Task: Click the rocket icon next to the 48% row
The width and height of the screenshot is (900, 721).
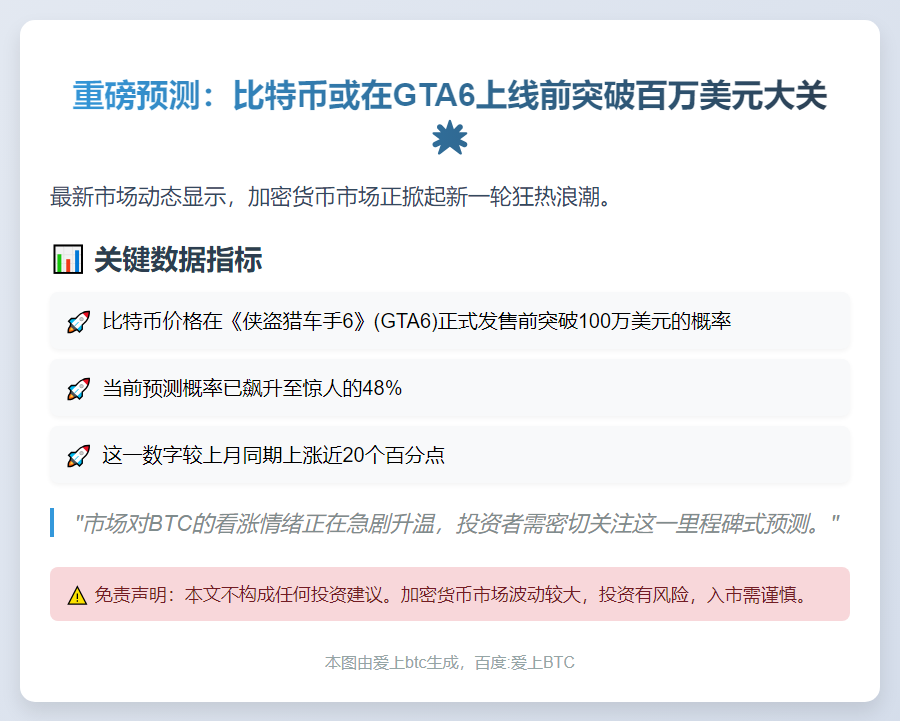Action: pyautogui.click(x=79, y=389)
